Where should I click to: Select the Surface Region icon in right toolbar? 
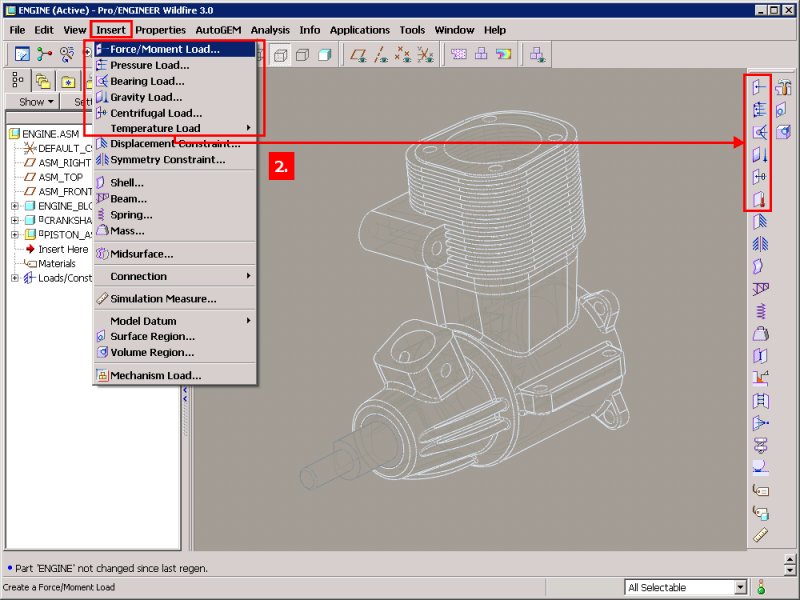click(781, 110)
